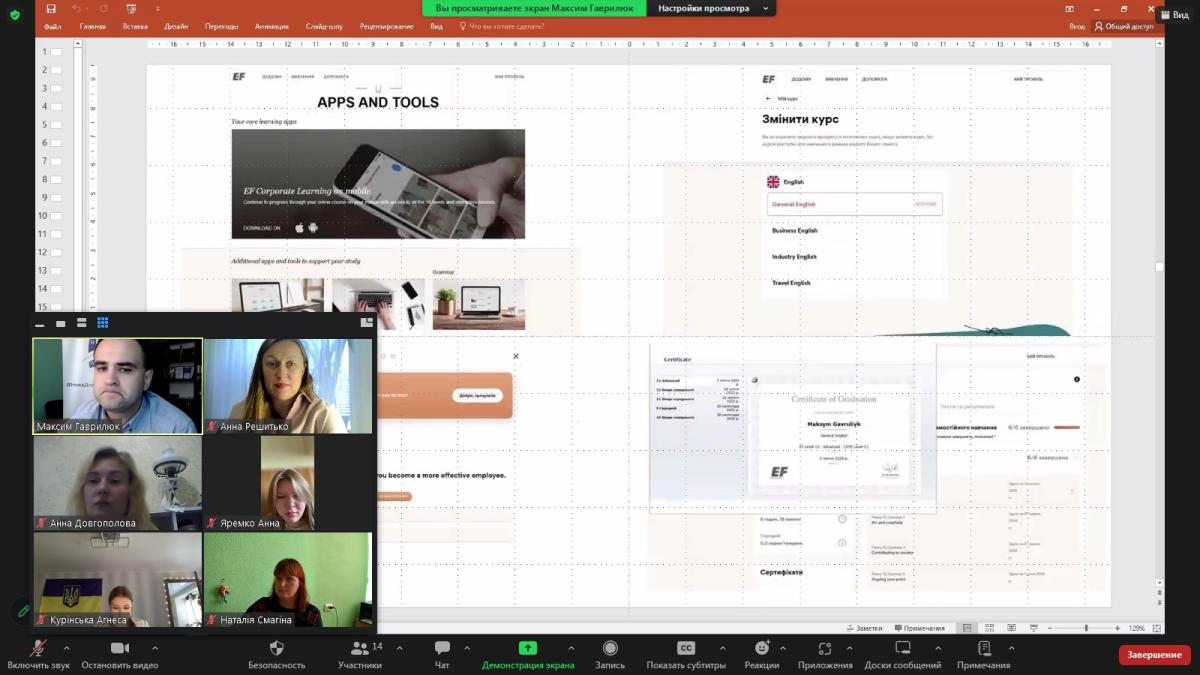1200x675 pixels.
Task: Select Анна Довгополова video tile
Action: pyautogui.click(x=117, y=483)
